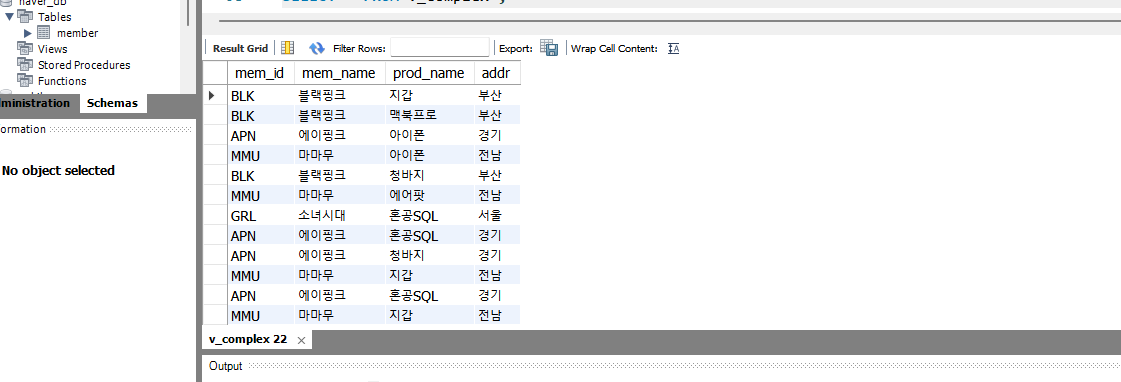Refresh results with the blue arrows icon

click(317, 48)
